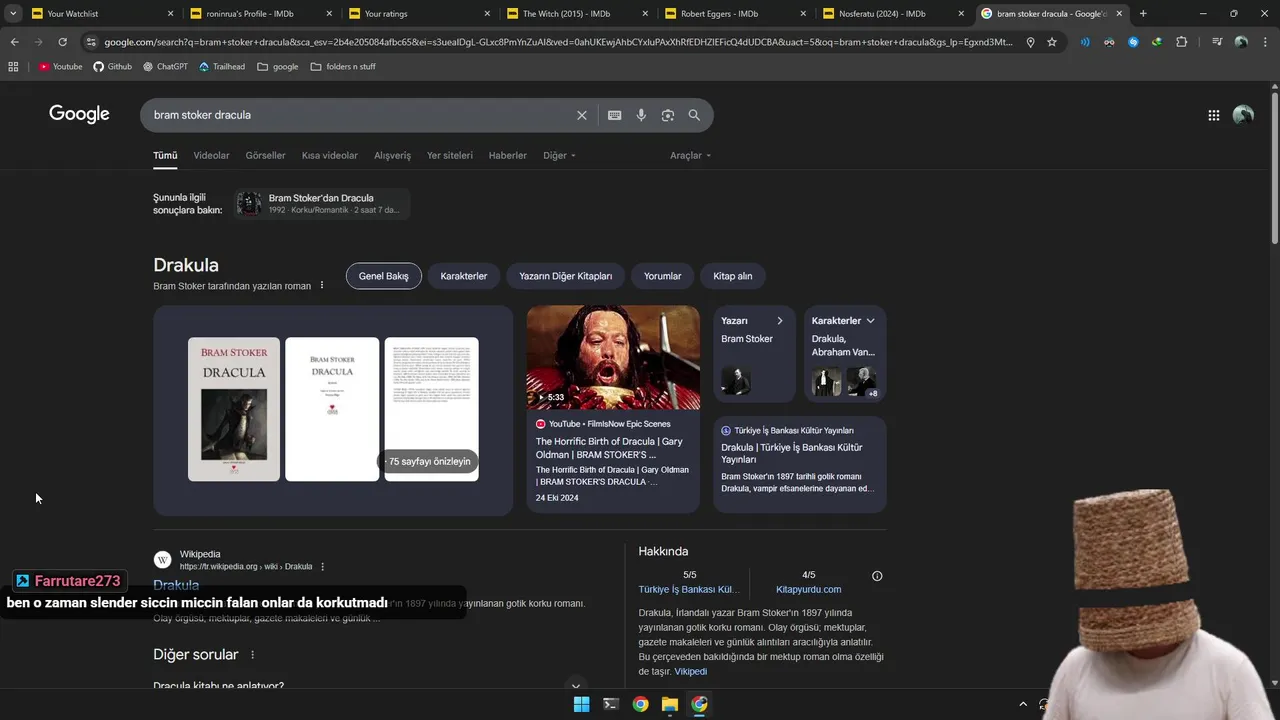The width and height of the screenshot is (1280, 720).
Task: Select the Genel Bakış chip
Action: pyautogui.click(x=384, y=276)
